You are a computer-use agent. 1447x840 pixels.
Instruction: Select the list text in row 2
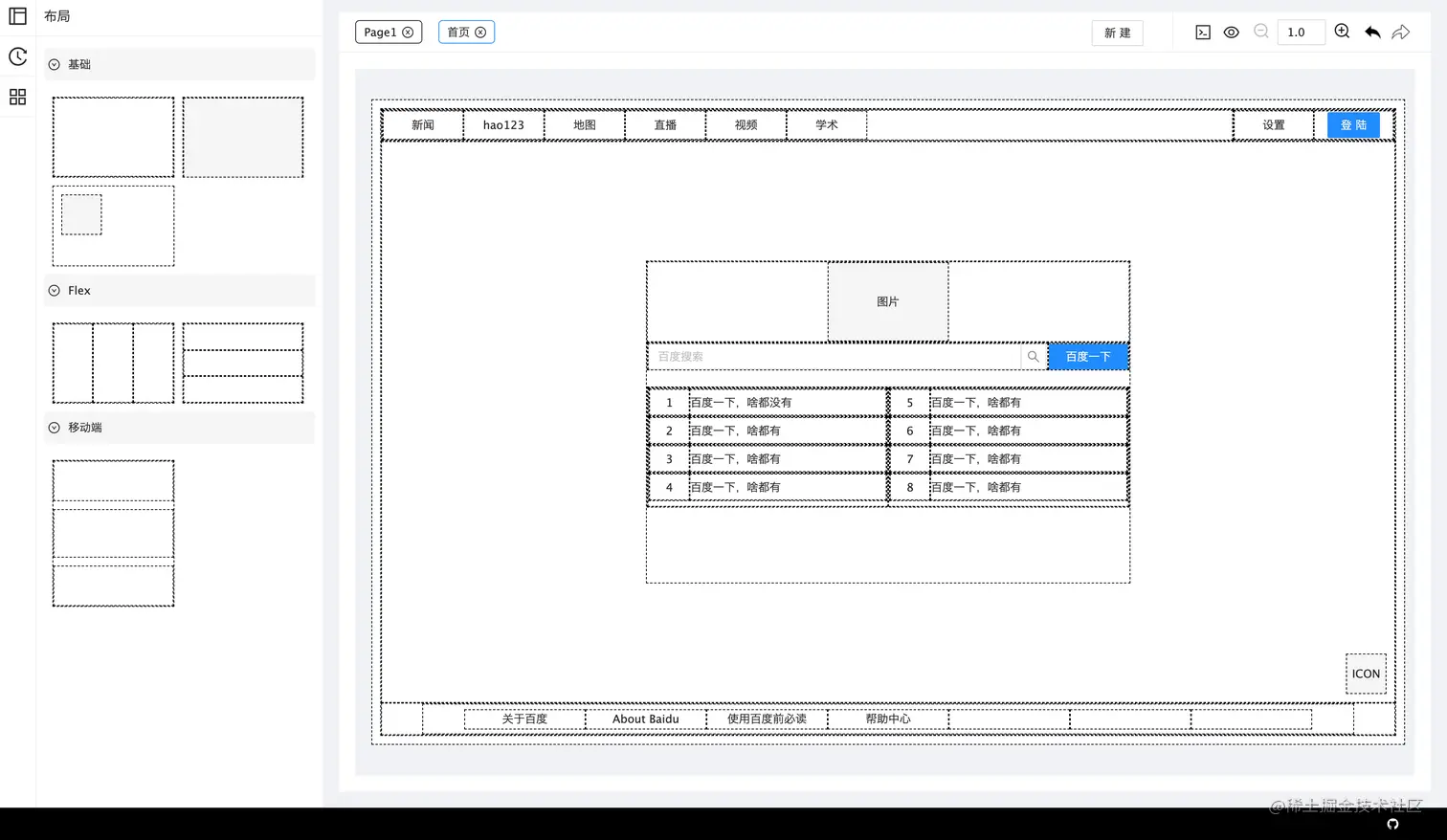pyautogui.click(x=735, y=431)
